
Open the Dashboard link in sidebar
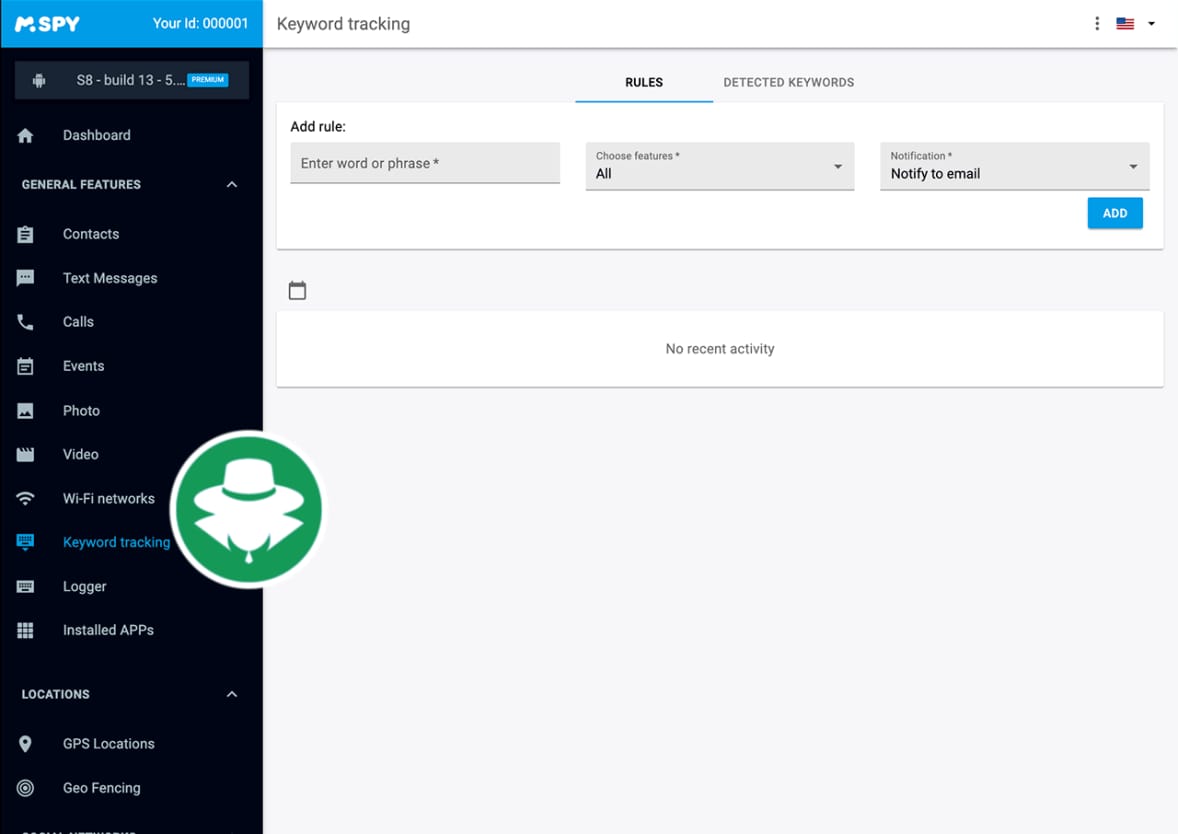(96, 135)
